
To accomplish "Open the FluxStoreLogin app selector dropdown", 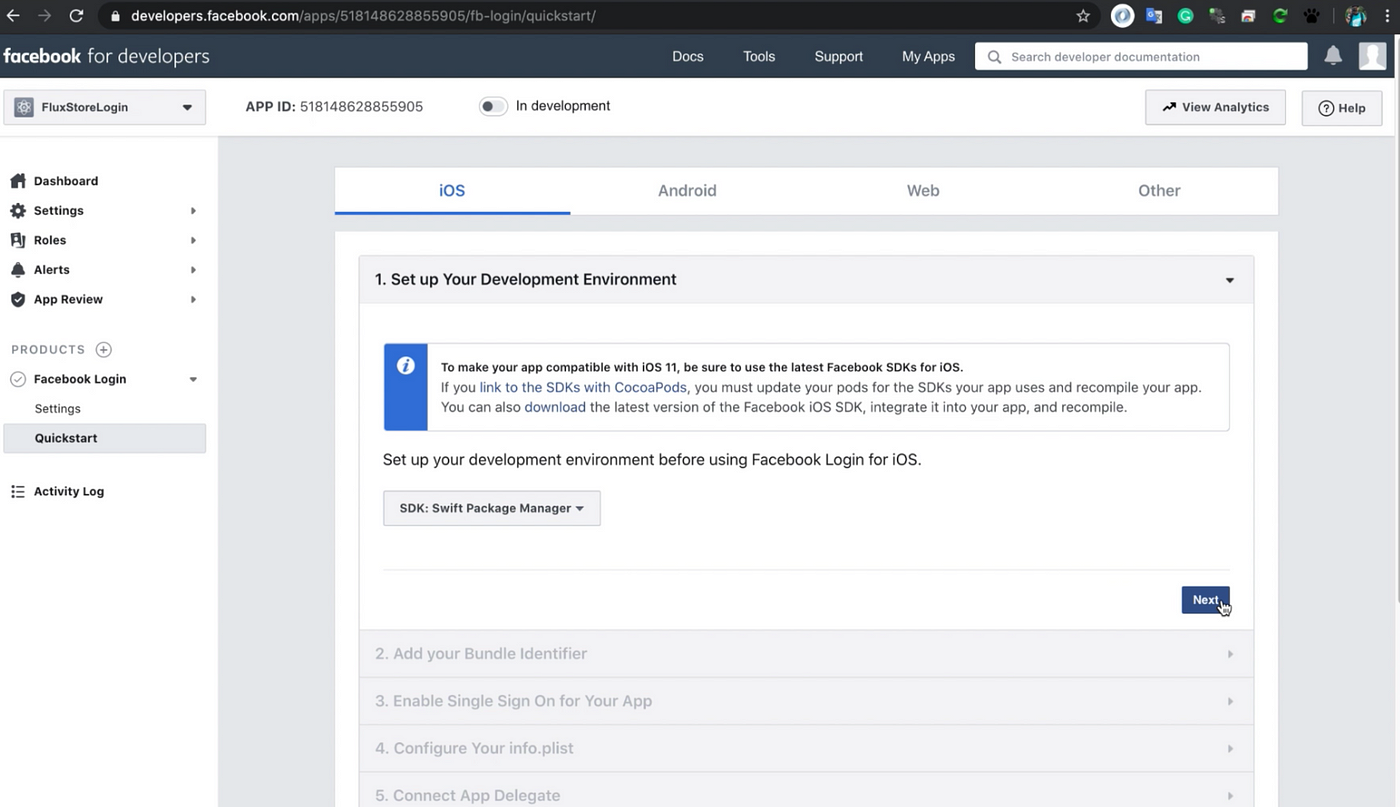I will click(x=105, y=107).
